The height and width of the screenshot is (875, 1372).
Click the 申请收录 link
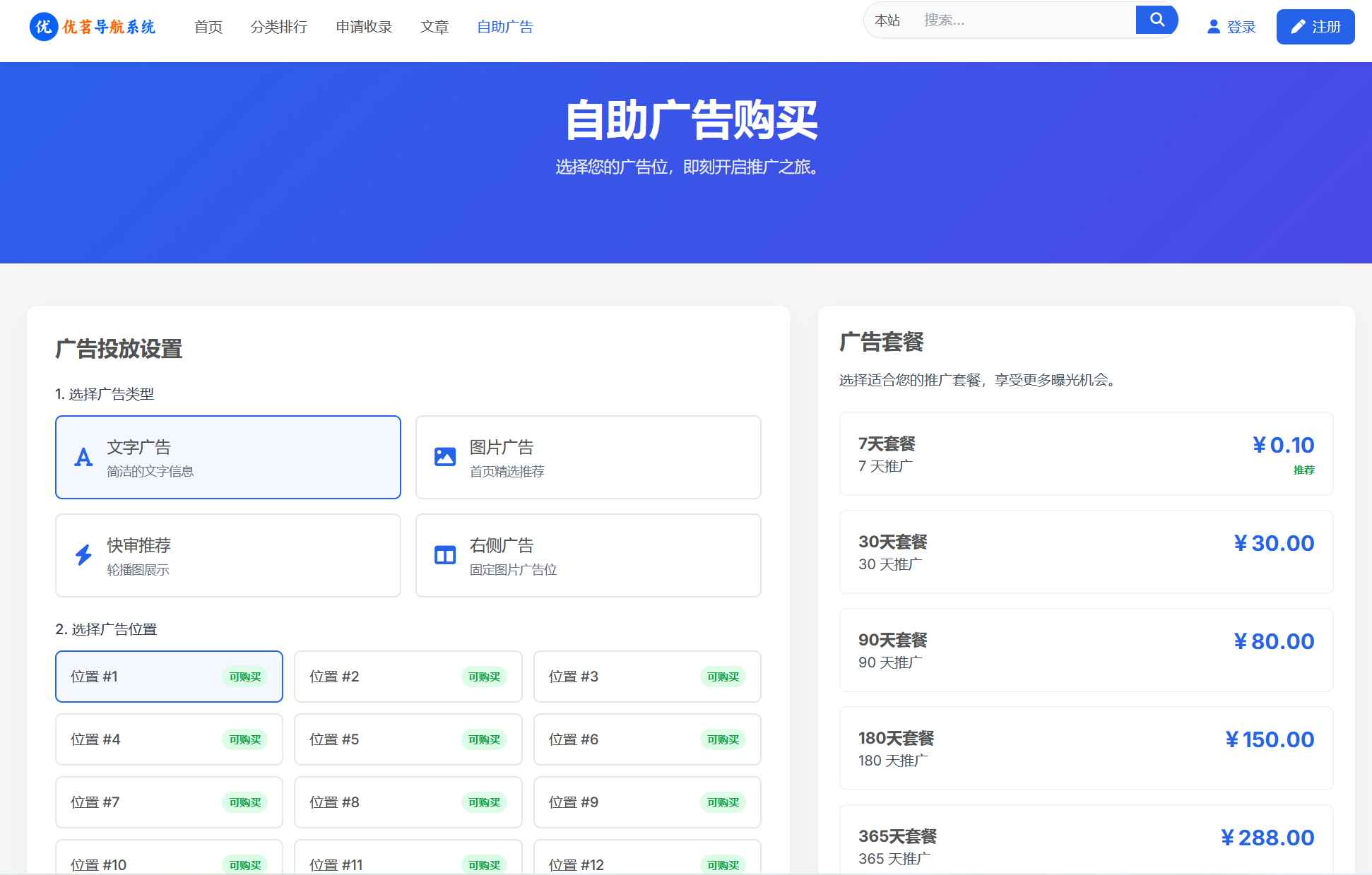click(x=364, y=27)
